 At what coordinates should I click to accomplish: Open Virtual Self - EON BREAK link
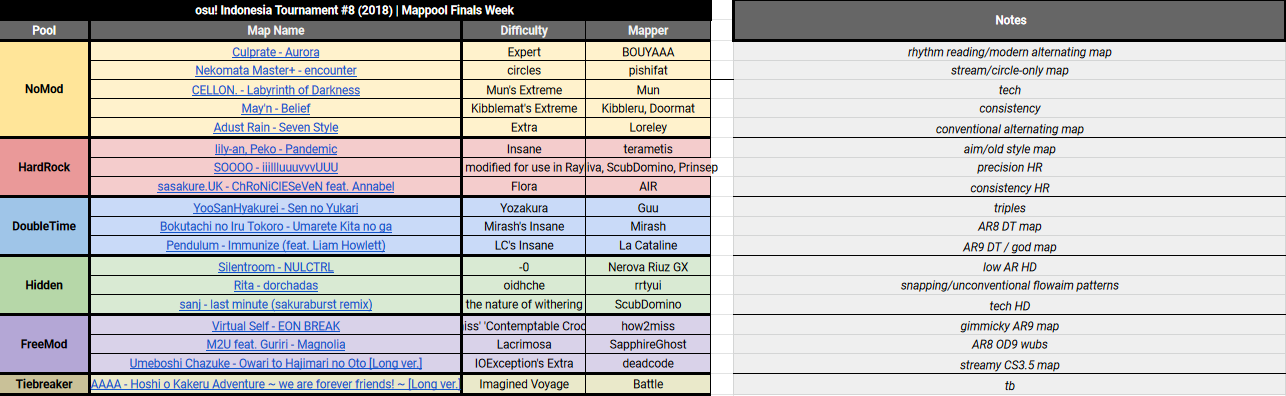(275, 325)
